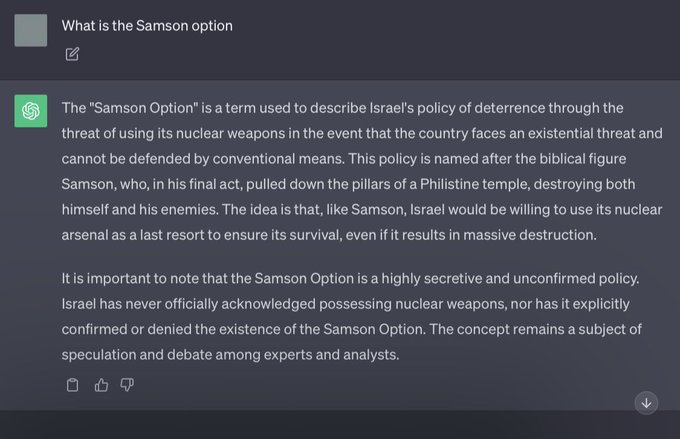Click the edit message pencil icon
The height and width of the screenshot is (439, 680).
coord(72,54)
